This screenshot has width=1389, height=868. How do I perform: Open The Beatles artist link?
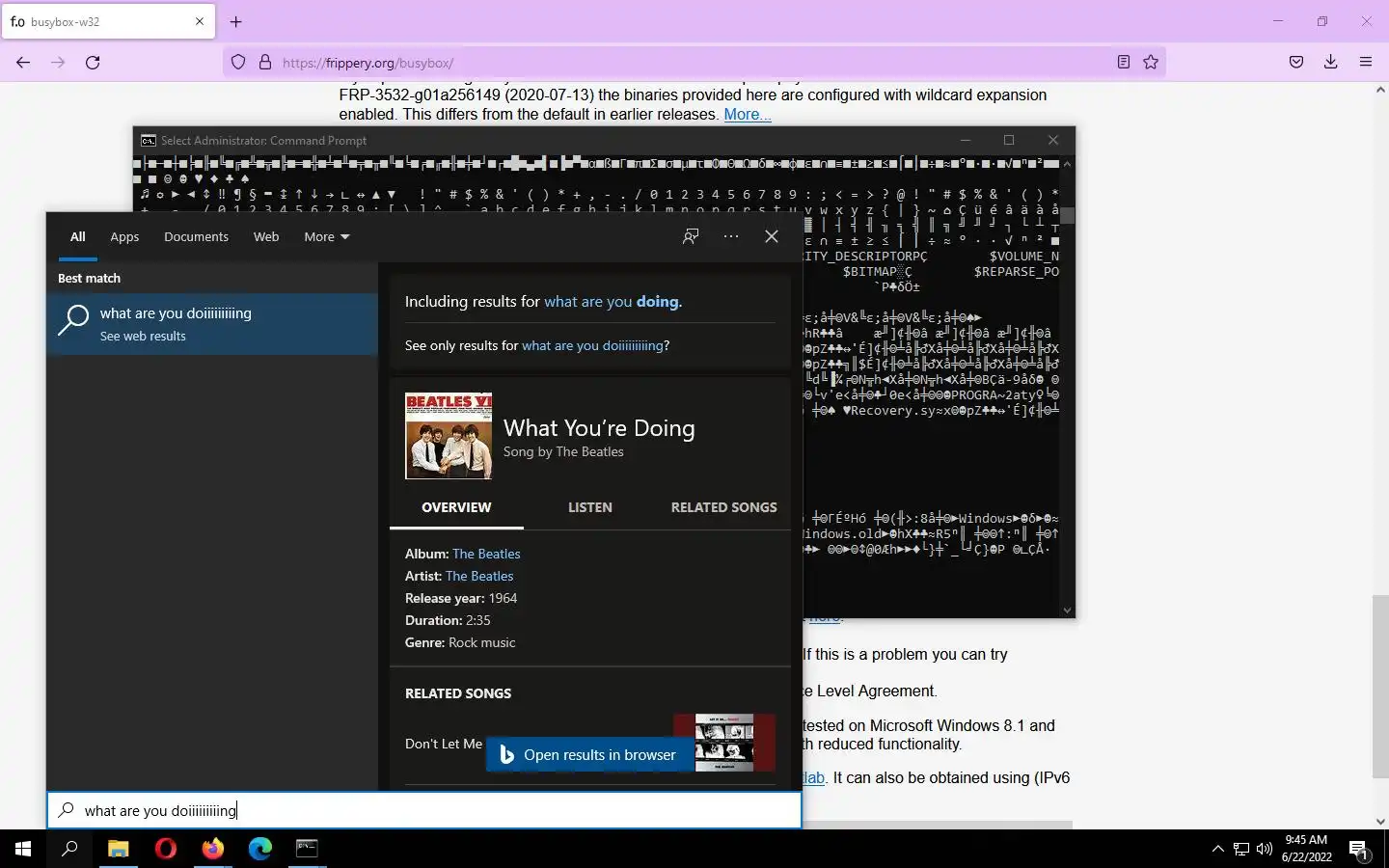[479, 576]
